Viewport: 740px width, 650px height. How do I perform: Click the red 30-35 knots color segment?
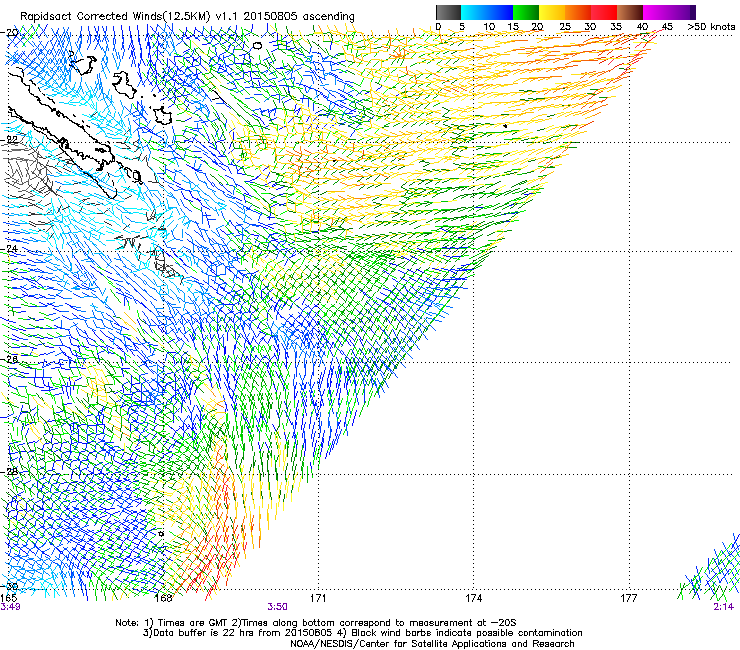(604, 12)
